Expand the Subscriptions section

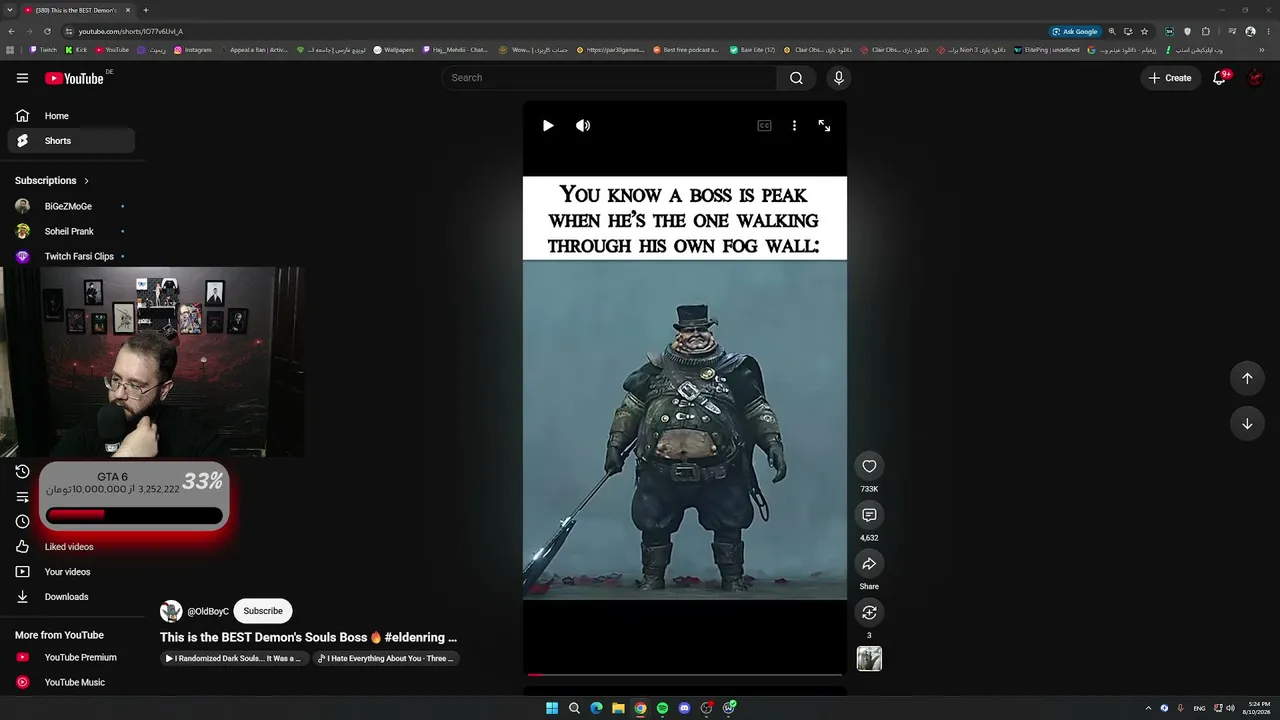[52, 181]
